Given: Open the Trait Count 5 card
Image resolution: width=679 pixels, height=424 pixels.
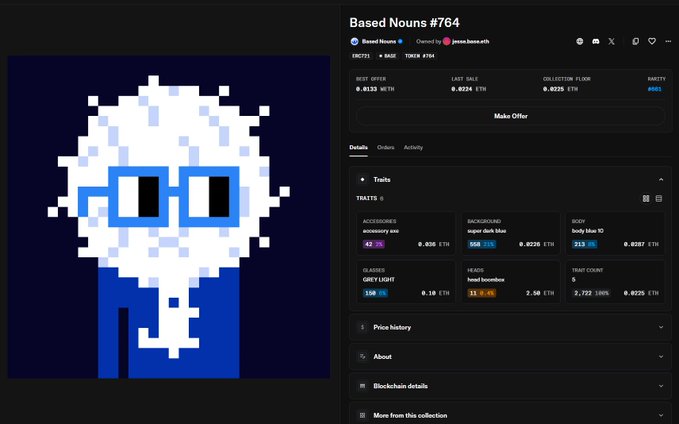Looking at the screenshot, I should click(x=615, y=282).
